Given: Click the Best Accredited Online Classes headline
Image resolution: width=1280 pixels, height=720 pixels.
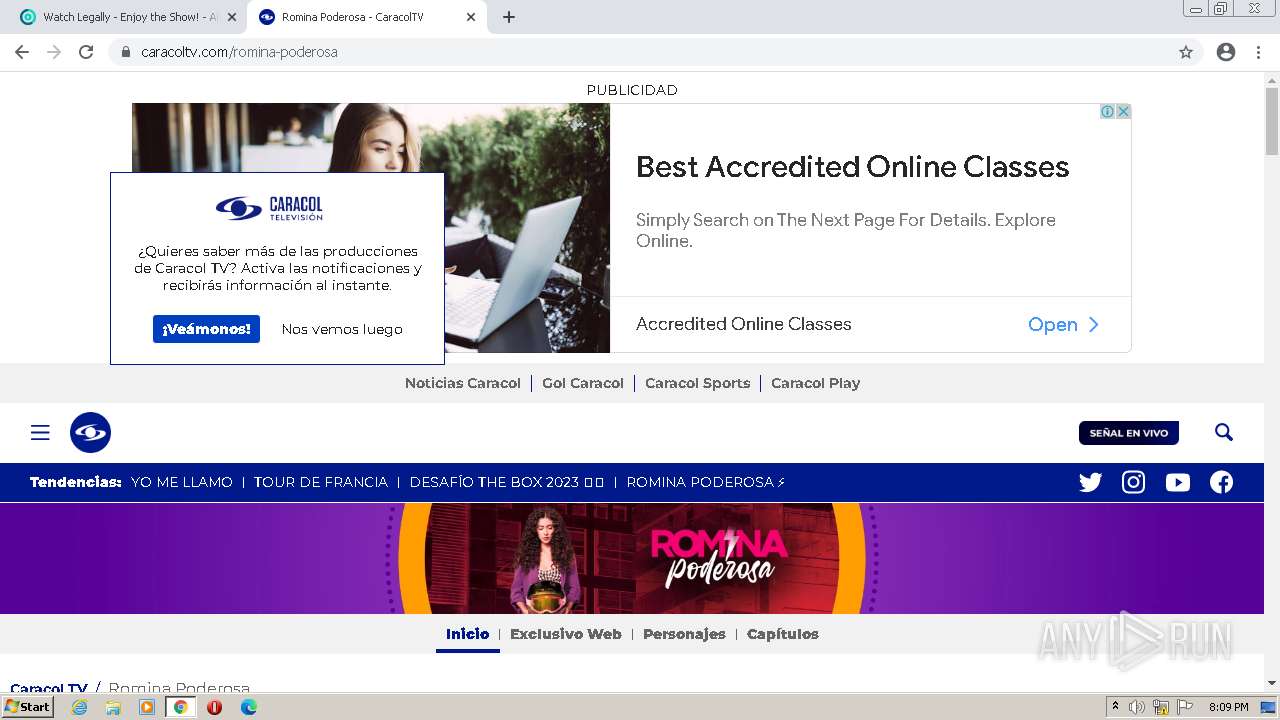Looking at the screenshot, I should [x=853, y=167].
